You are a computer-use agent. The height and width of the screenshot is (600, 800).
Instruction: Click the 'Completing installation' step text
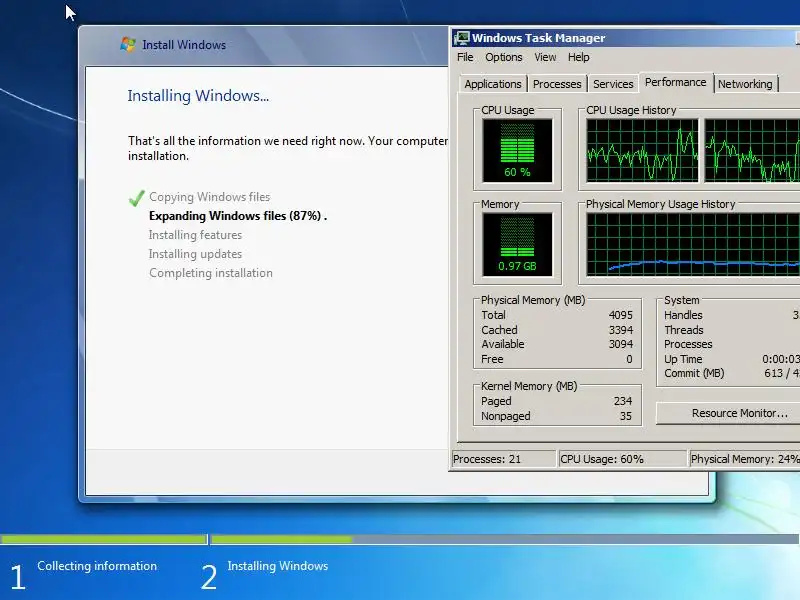[x=211, y=273]
